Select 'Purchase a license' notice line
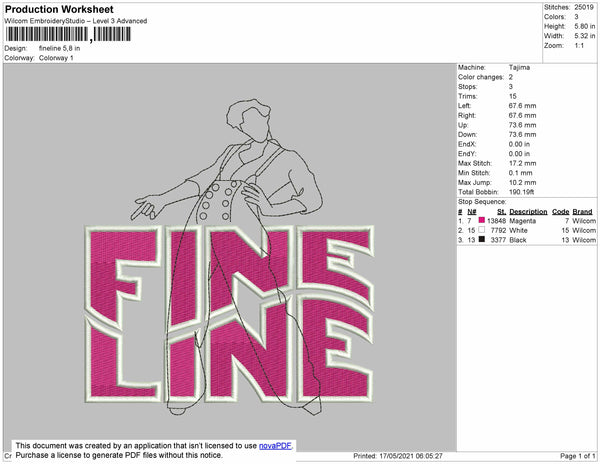The width and height of the screenshot is (600, 464). pos(119,455)
